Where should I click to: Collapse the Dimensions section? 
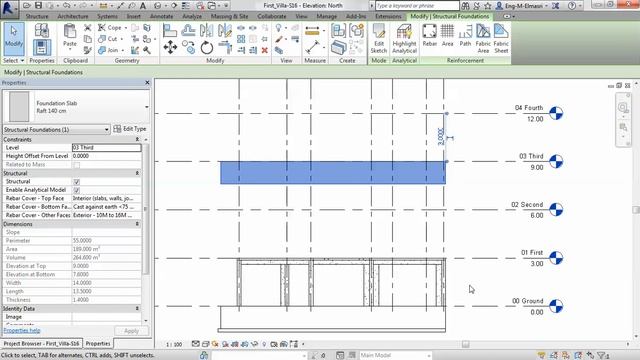pos(137,224)
